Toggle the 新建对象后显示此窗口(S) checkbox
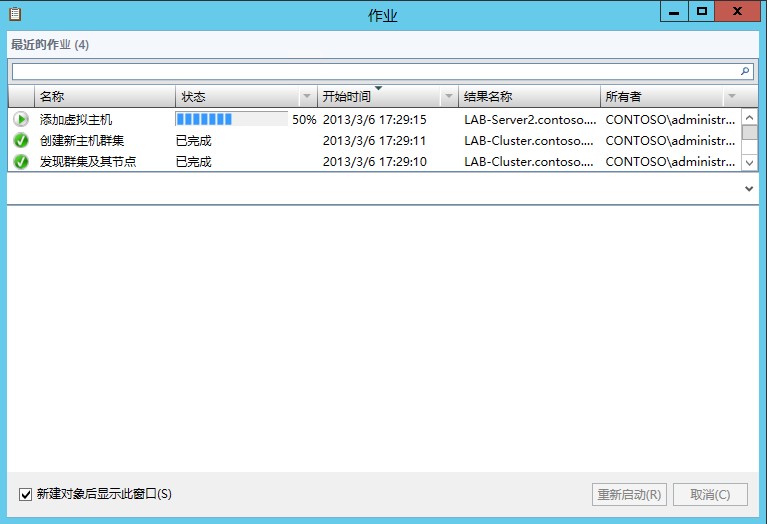This screenshot has width=767, height=524. point(25,494)
